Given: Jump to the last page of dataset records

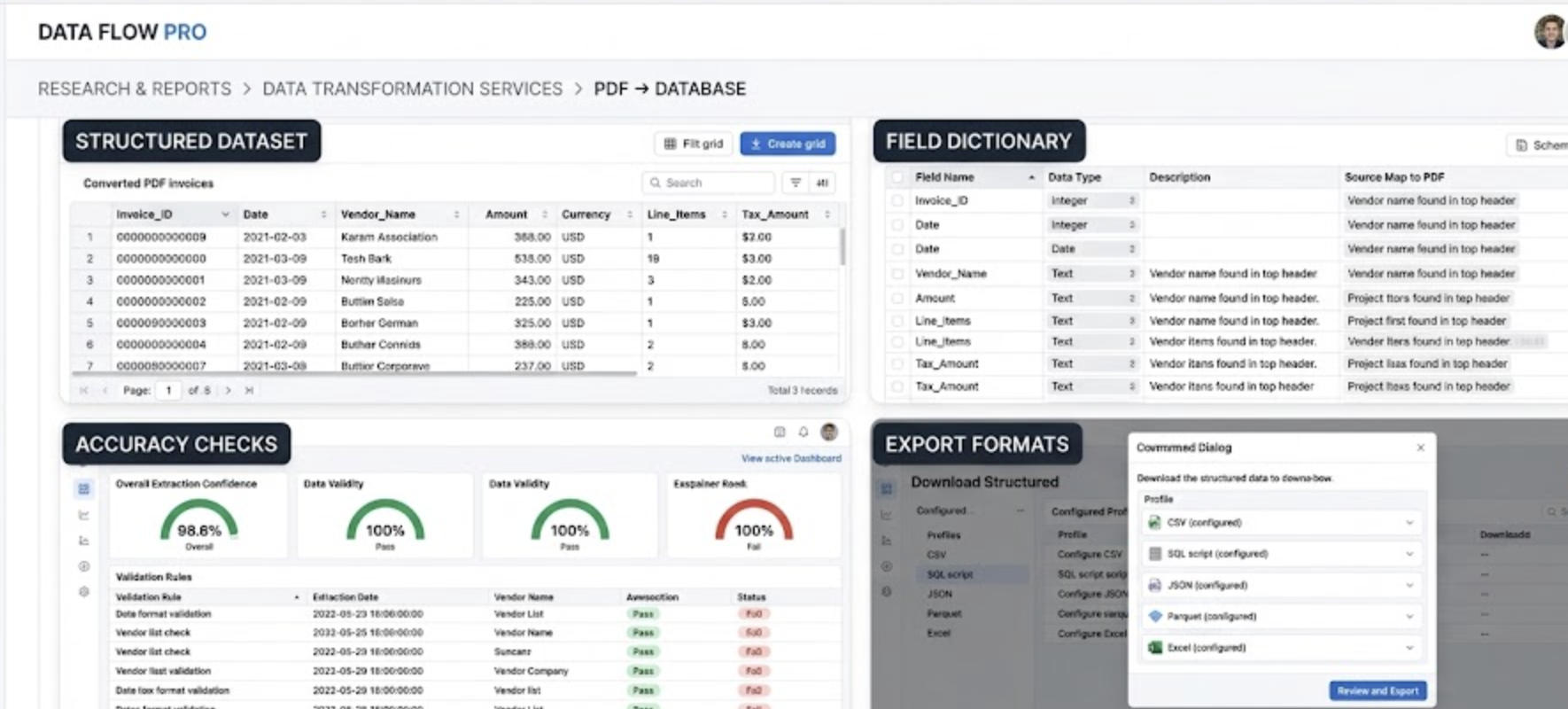Looking at the screenshot, I should tap(249, 390).
